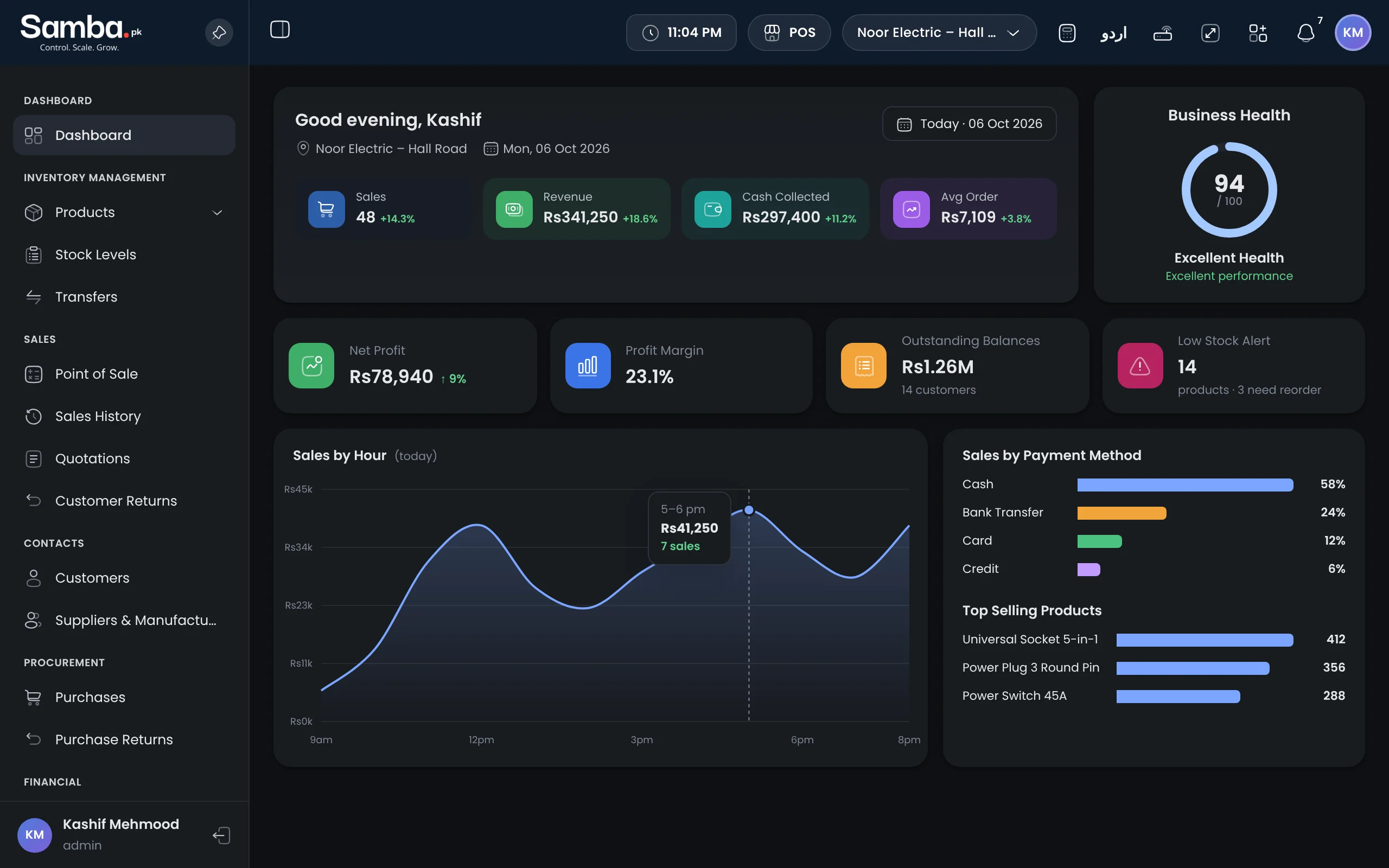This screenshot has width=1389, height=868.
Task: Open the POS button
Action: (x=789, y=33)
